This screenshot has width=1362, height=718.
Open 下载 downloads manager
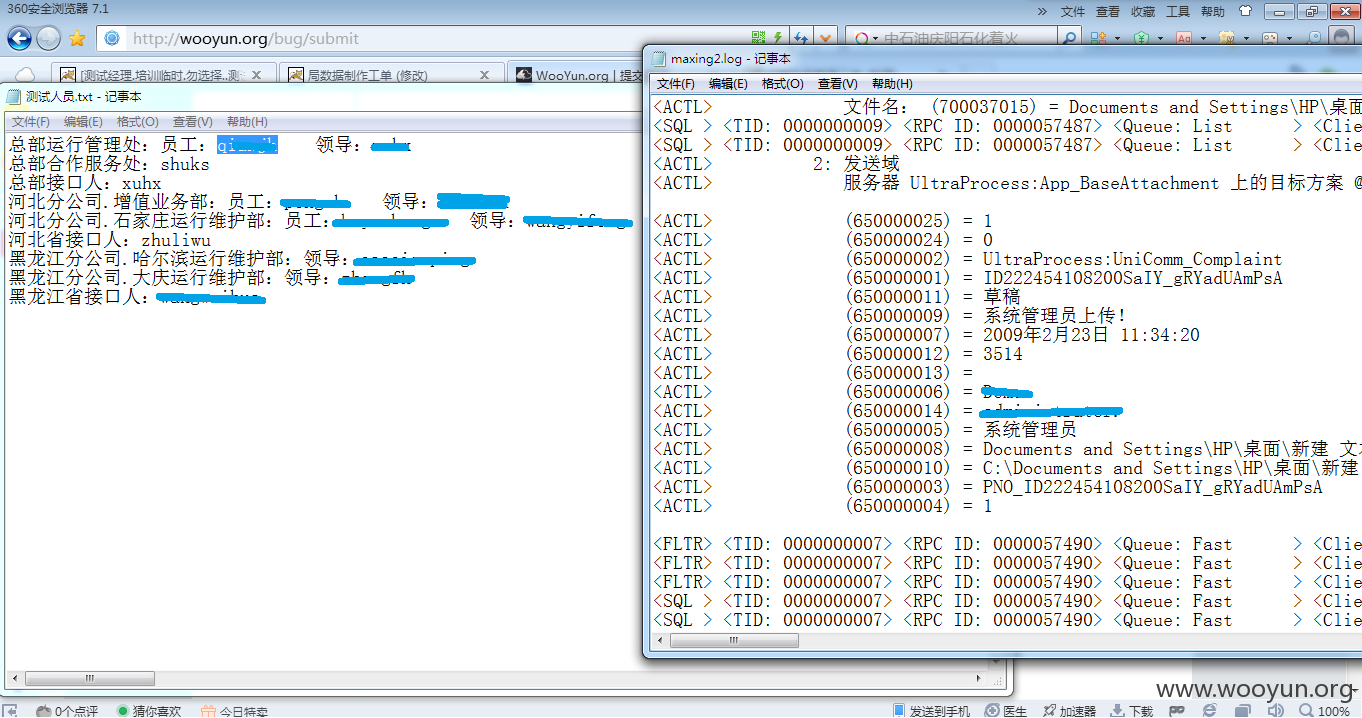click(1132, 711)
